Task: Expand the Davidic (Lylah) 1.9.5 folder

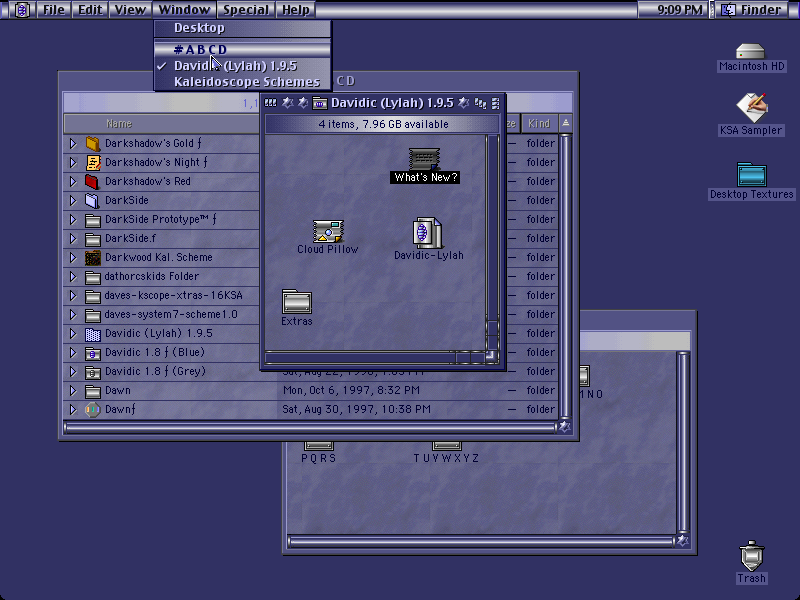Action: (73, 334)
